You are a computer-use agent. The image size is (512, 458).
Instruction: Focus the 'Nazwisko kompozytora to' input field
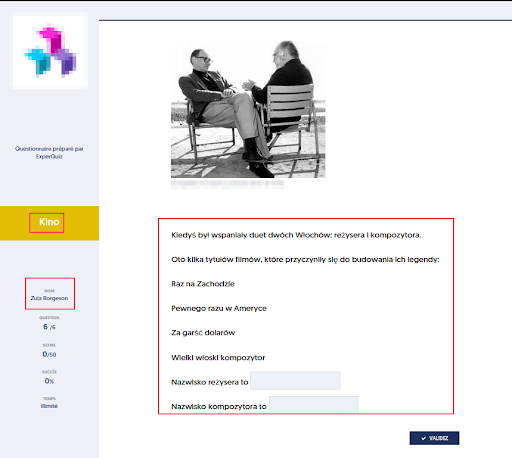pyautogui.click(x=313, y=405)
